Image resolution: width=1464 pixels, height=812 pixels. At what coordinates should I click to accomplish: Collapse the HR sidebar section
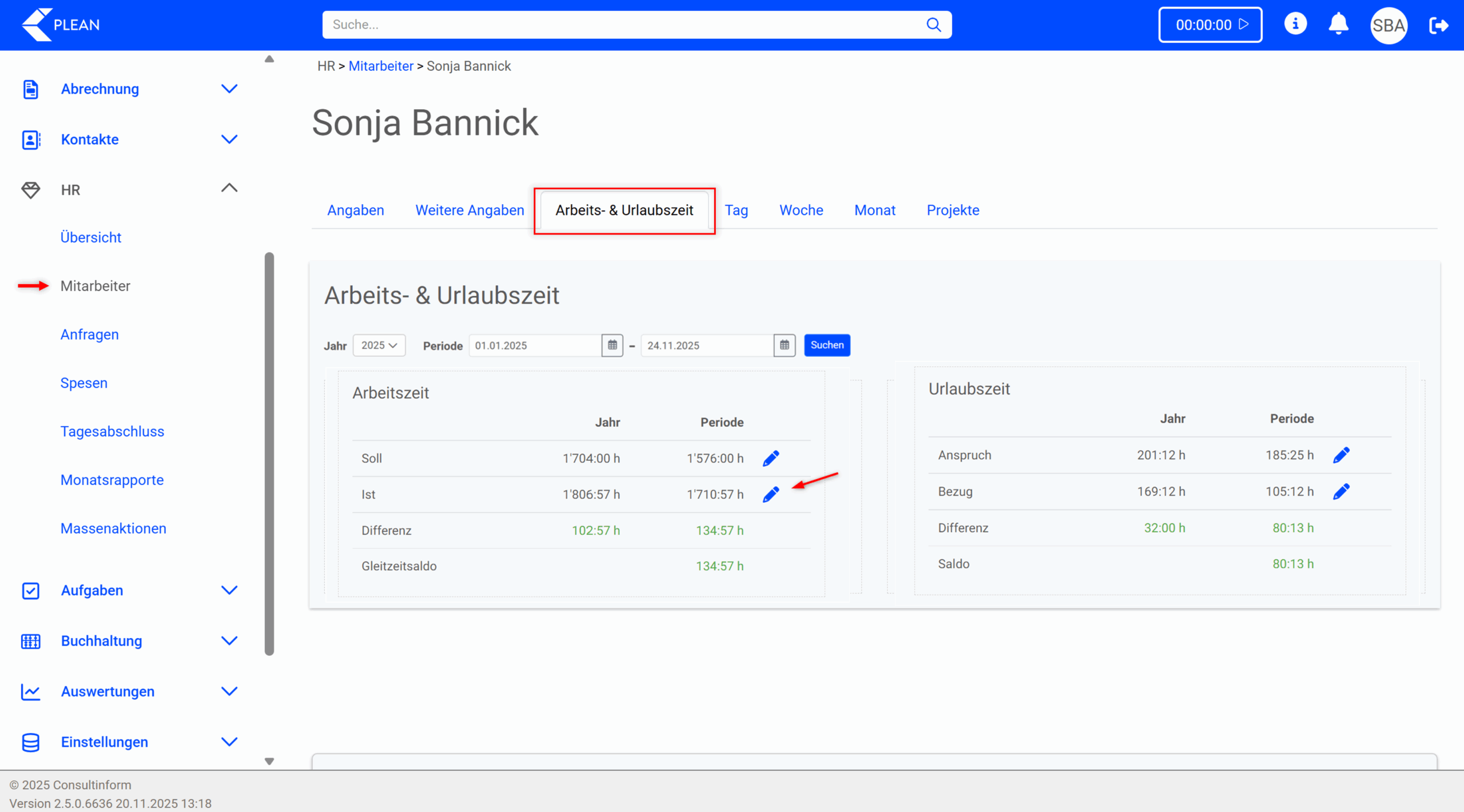(x=229, y=189)
